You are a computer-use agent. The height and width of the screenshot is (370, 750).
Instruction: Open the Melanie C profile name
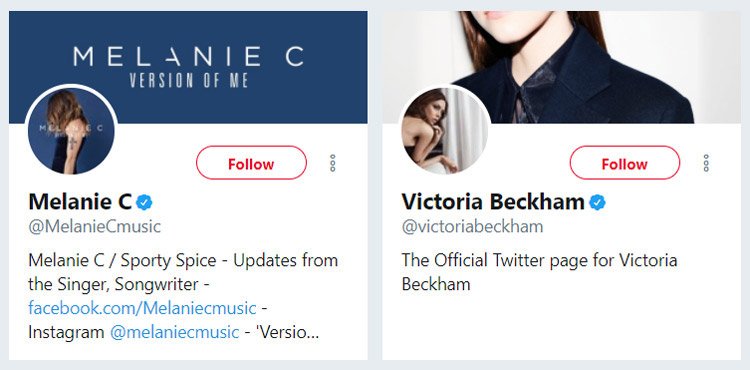[x=80, y=202]
